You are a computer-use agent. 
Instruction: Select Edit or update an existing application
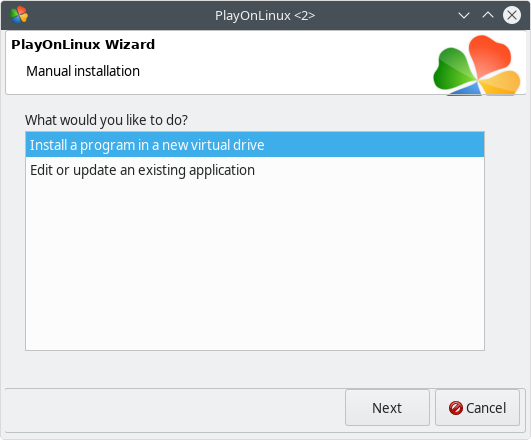[x=255, y=170]
